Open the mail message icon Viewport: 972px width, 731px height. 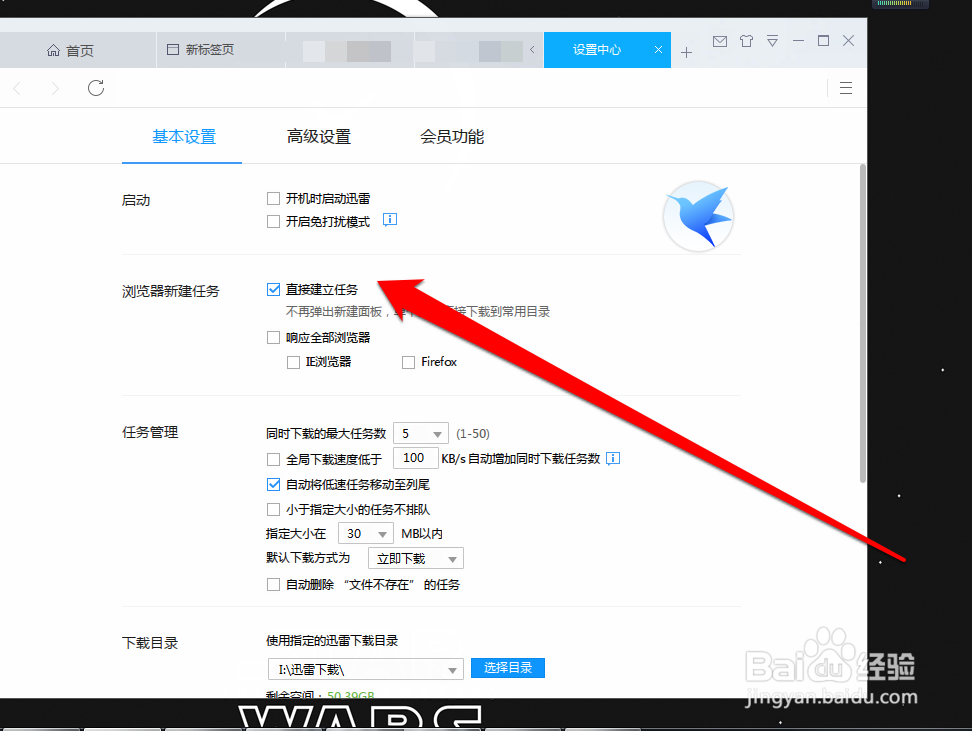[x=720, y=42]
